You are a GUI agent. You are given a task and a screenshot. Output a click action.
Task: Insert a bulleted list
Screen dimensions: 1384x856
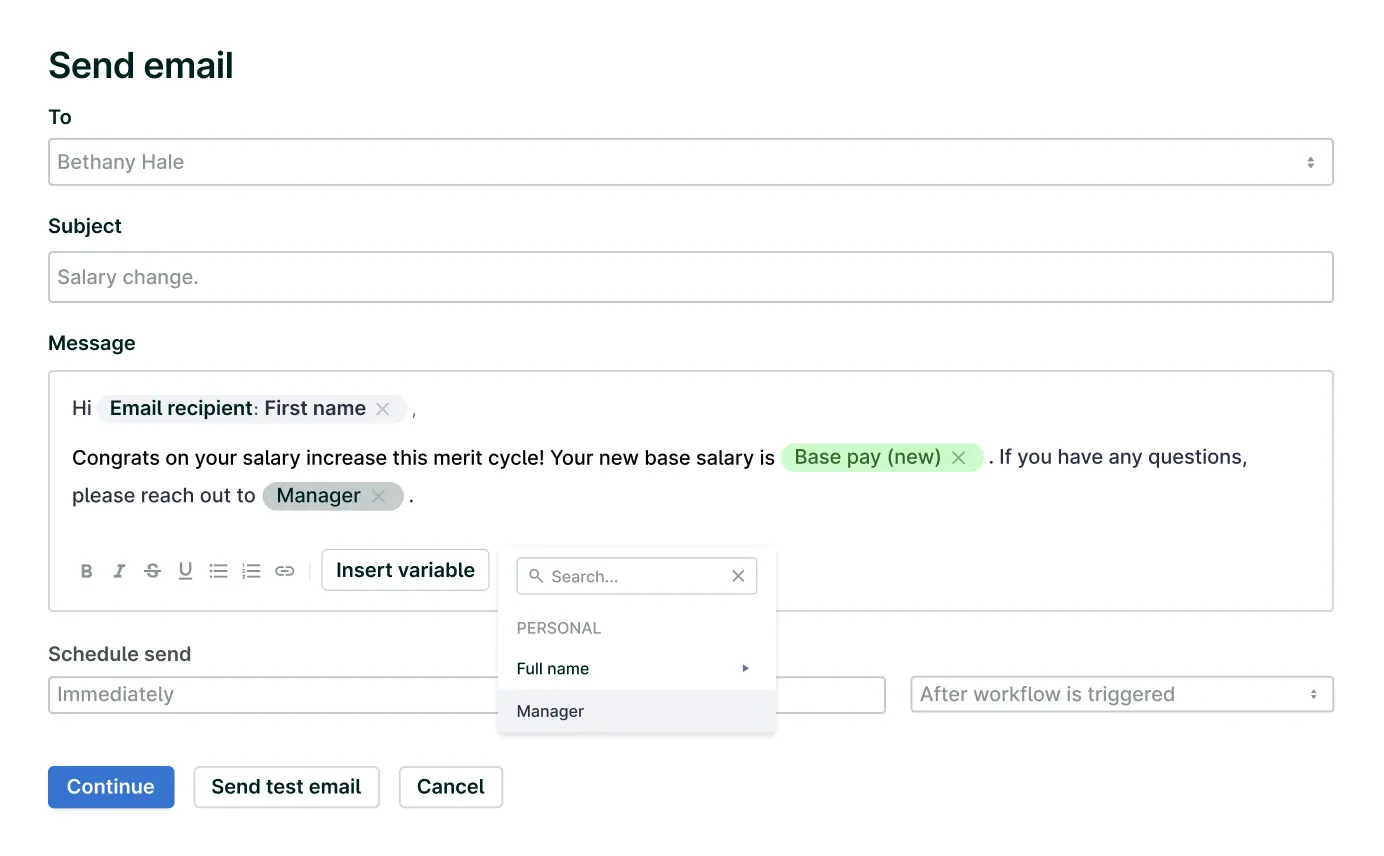tap(218, 571)
